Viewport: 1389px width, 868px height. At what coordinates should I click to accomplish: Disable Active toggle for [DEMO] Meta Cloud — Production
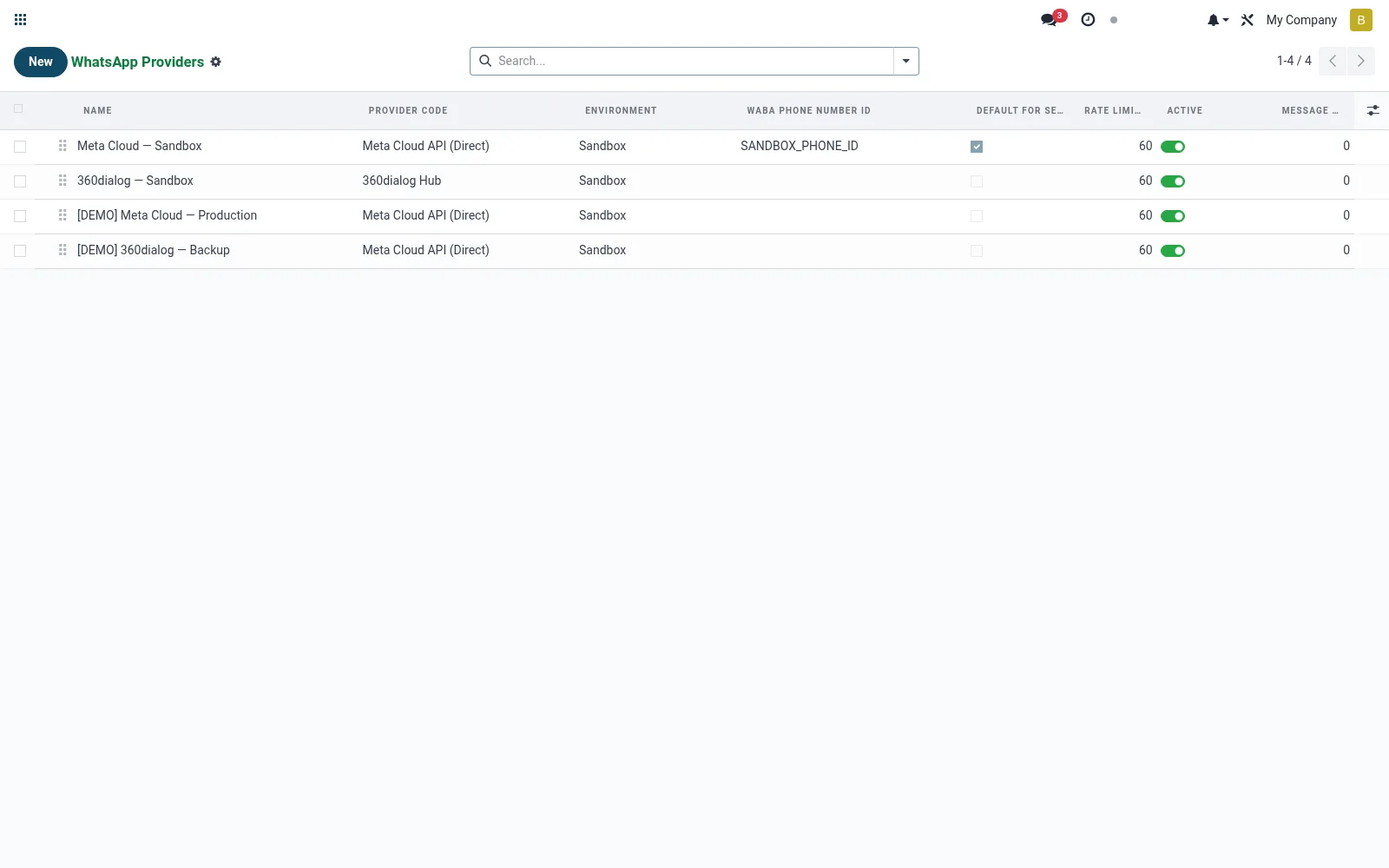pyautogui.click(x=1173, y=216)
